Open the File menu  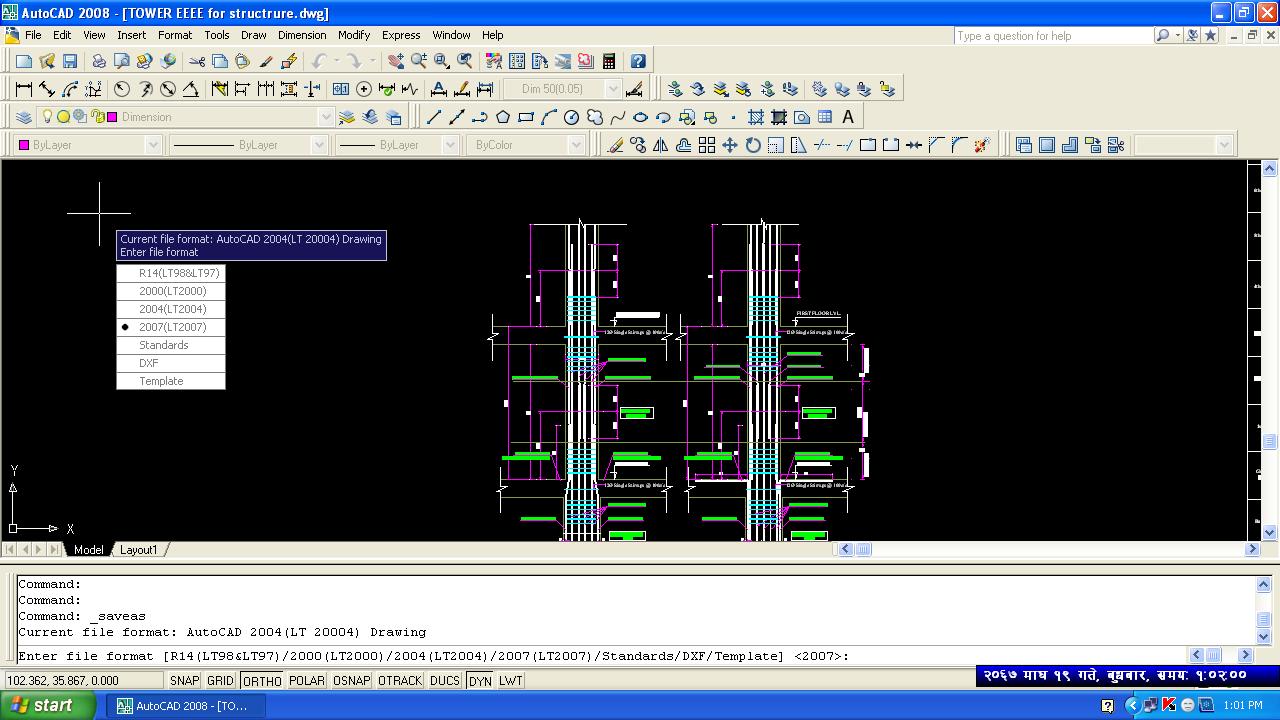(33, 35)
